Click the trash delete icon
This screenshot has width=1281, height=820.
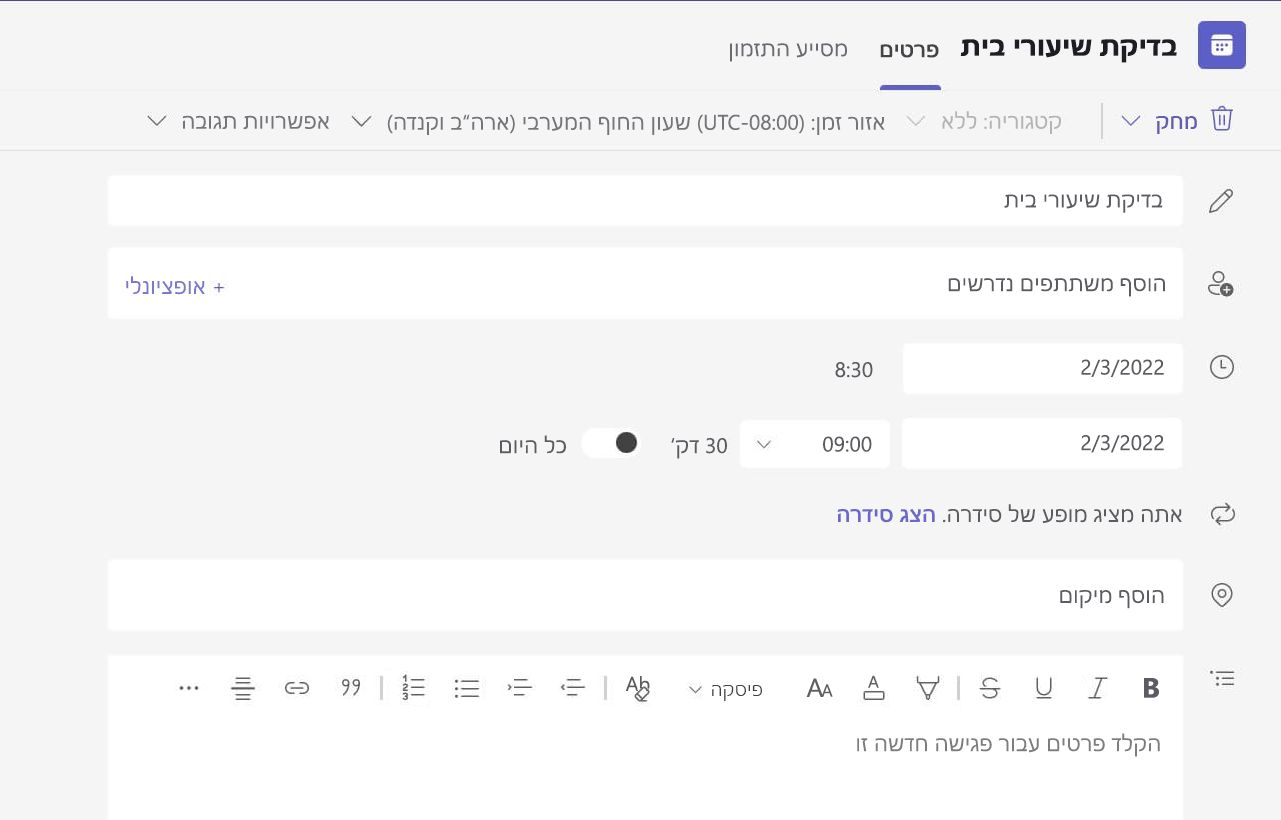(x=1221, y=121)
